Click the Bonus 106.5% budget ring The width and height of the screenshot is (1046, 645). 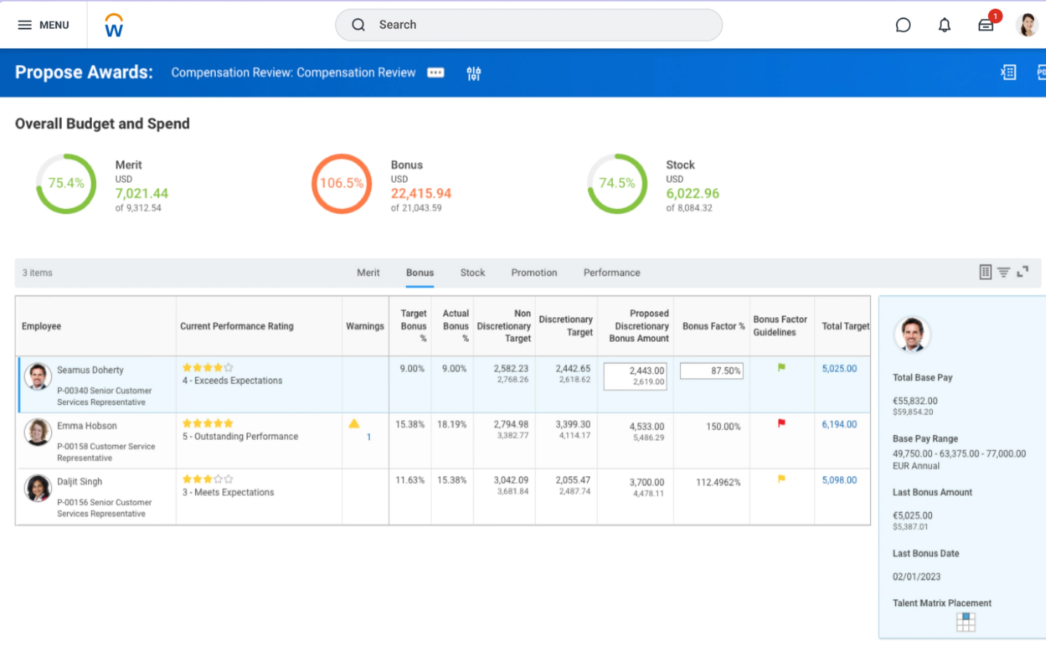click(x=341, y=184)
